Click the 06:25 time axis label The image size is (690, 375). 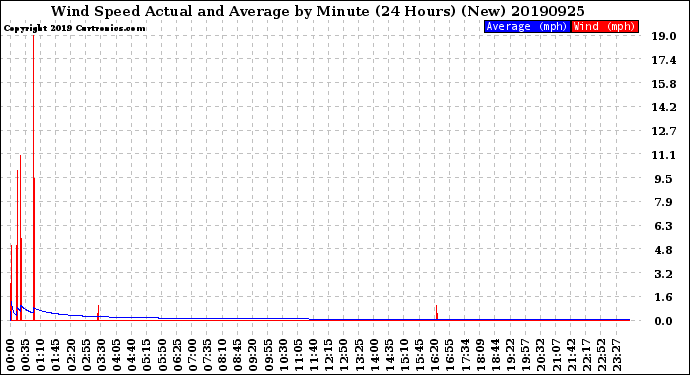177,355
